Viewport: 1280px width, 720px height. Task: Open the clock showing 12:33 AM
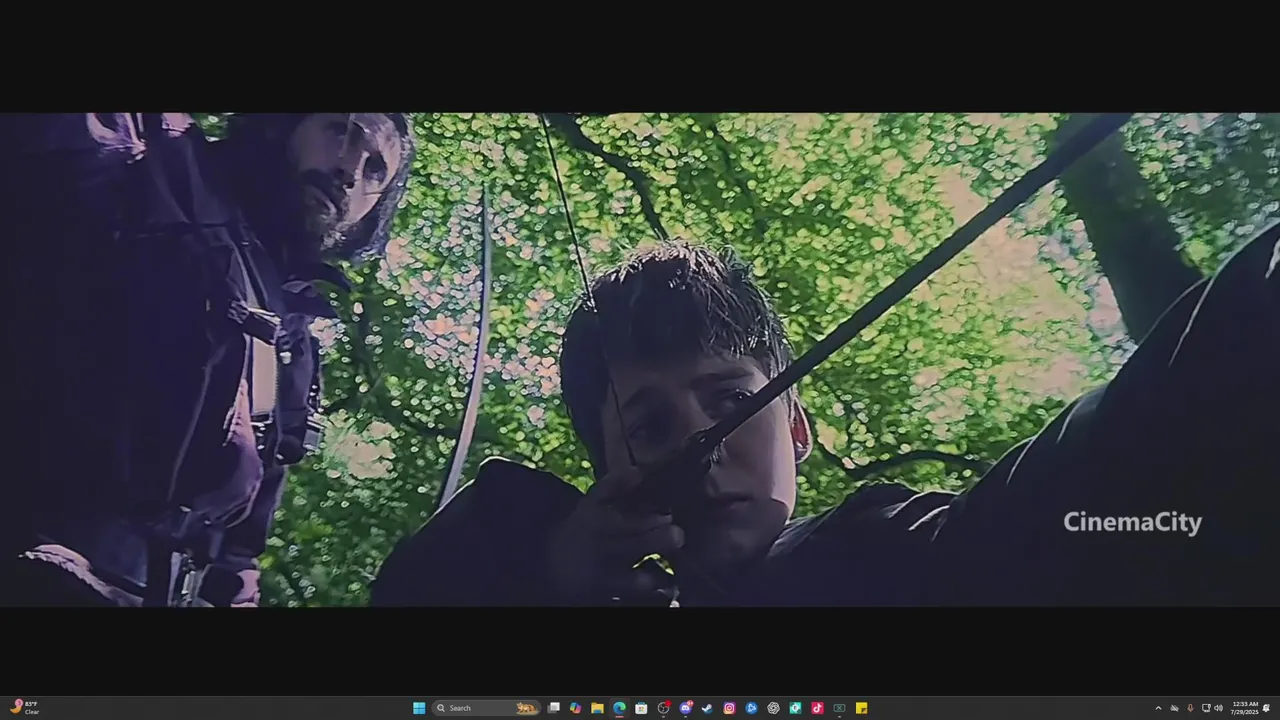pos(1245,708)
